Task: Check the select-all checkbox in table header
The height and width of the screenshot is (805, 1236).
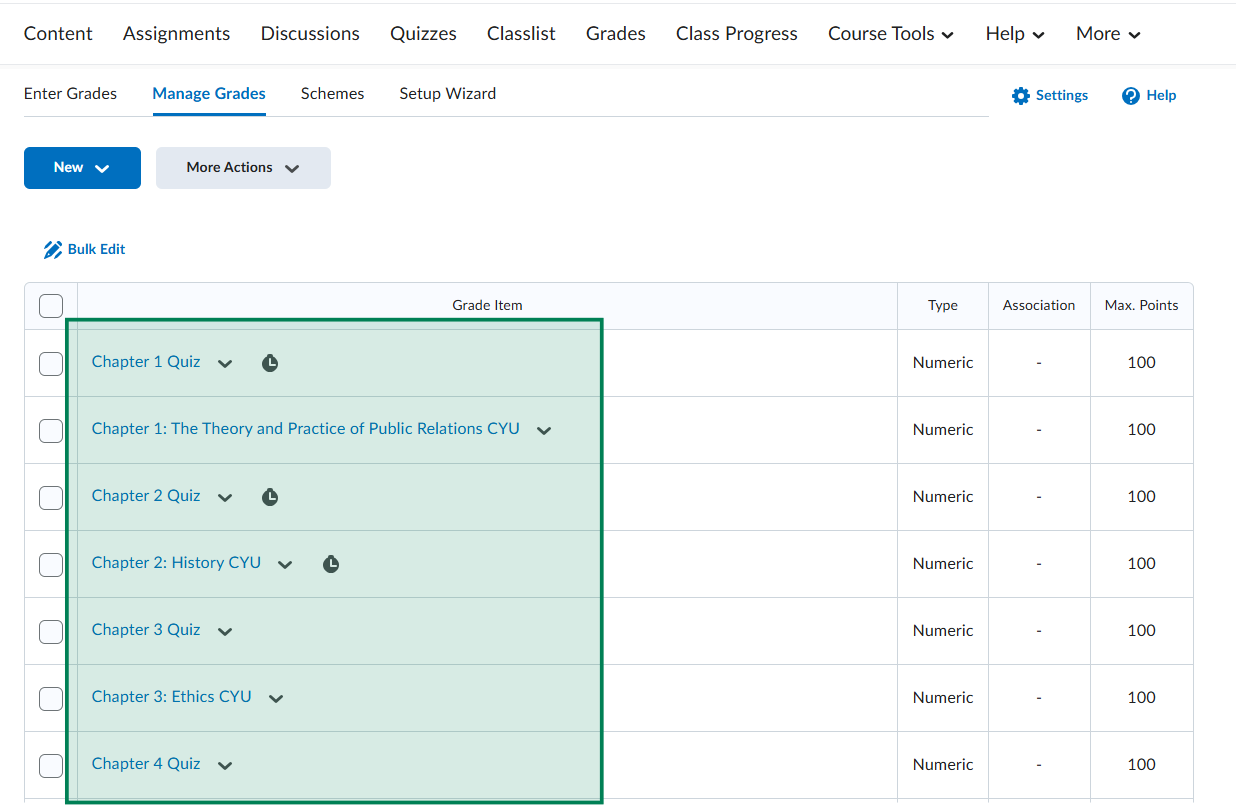Action: pyautogui.click(x=51, y=306)
